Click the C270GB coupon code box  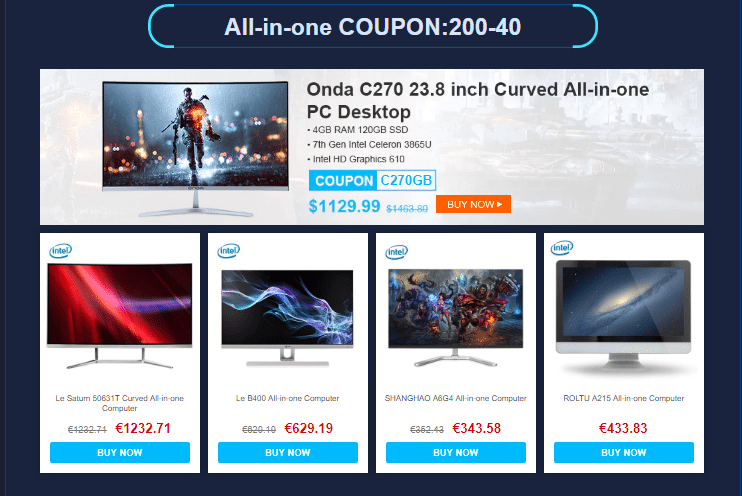tap(406, 180)
